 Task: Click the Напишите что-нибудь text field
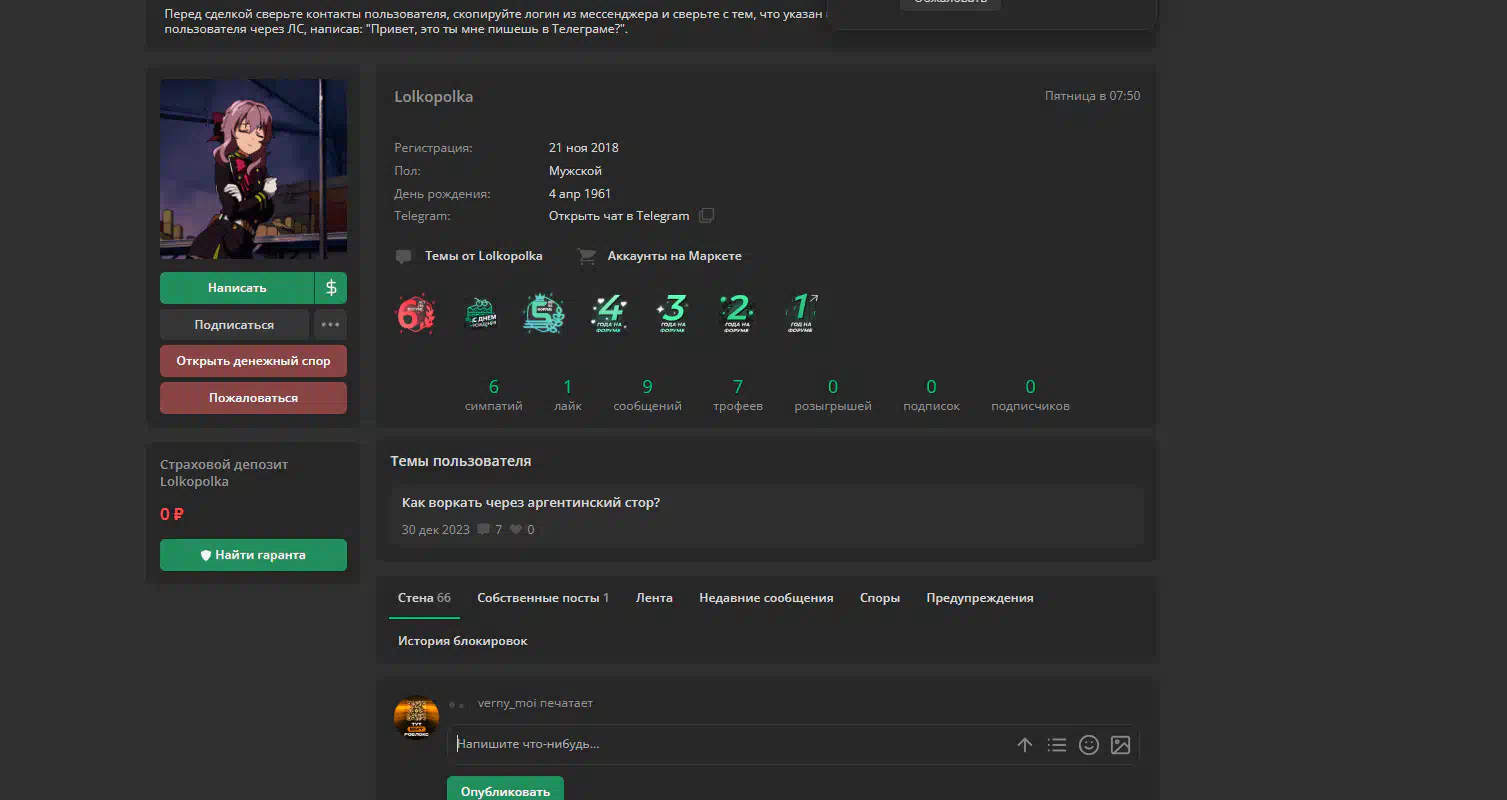coord(730,744)
